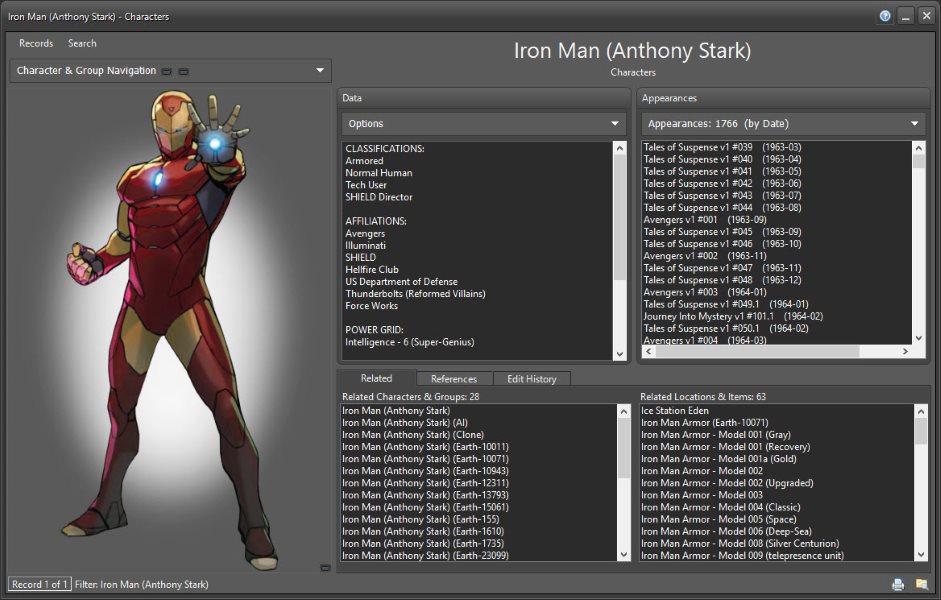The width and height of the screenshot is (941, 600).
Task: Minimize the Characters window
Action: [906, 17]
